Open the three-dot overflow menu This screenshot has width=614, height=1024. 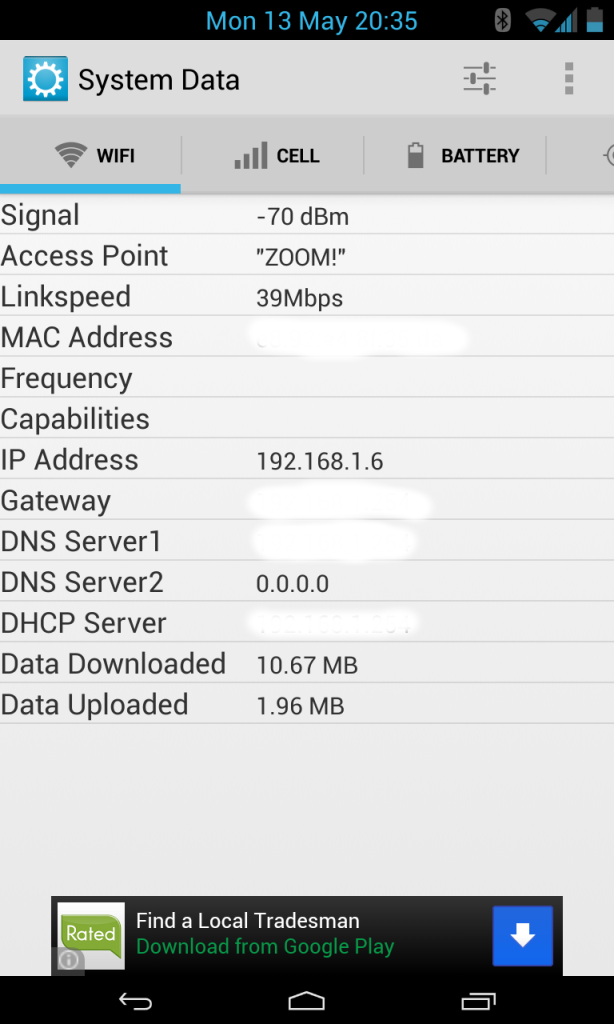[x=568, y=79]
